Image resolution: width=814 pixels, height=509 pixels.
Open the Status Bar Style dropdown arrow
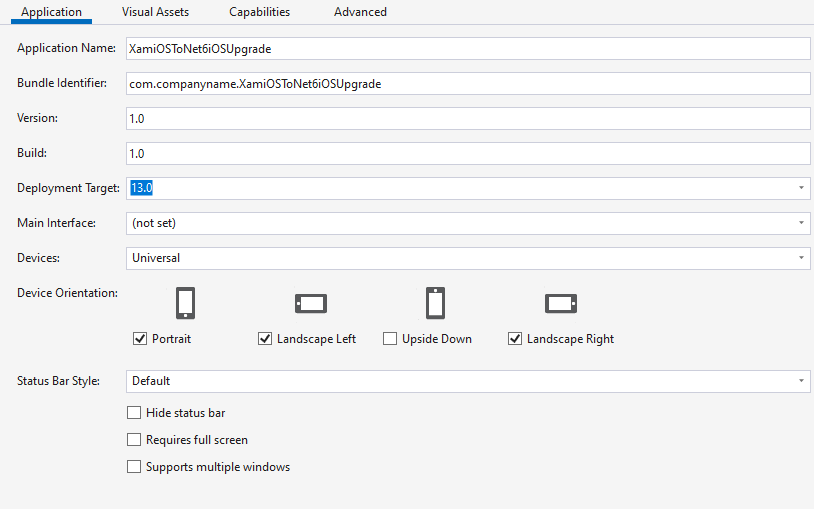801,381
